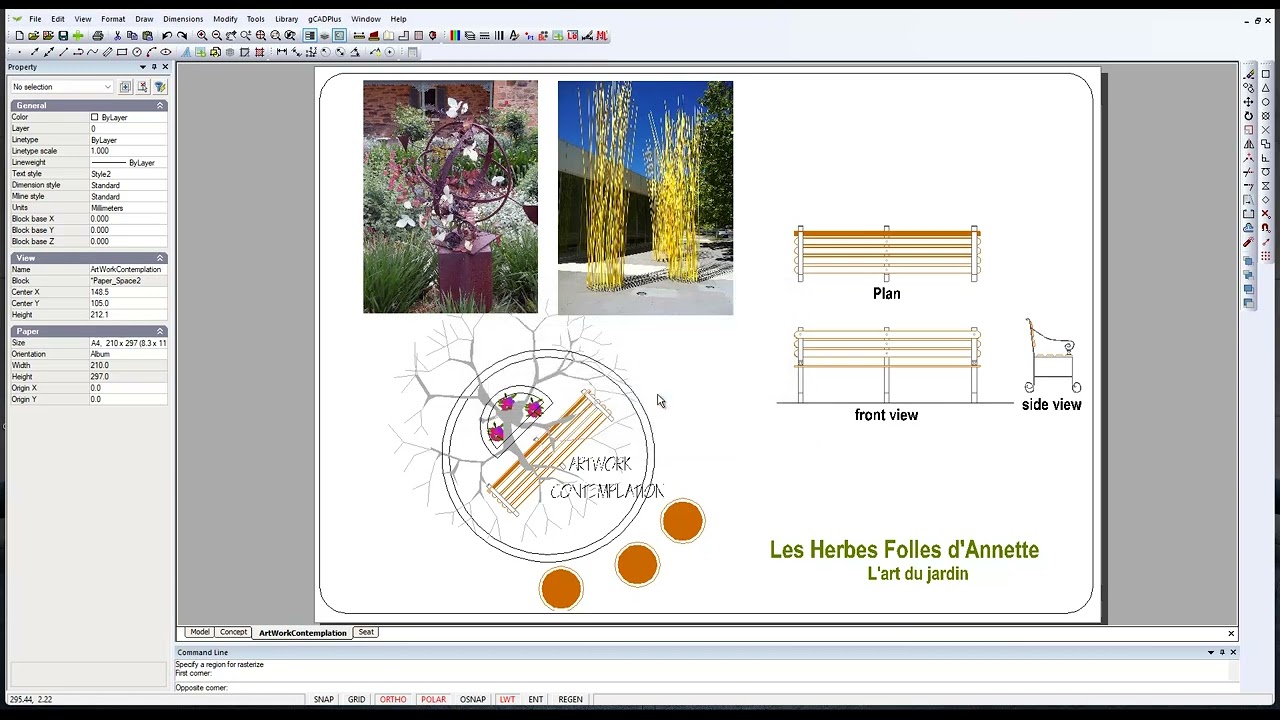
Task: Click the Opposite corner command input line
Action: (x=705, y=687)
